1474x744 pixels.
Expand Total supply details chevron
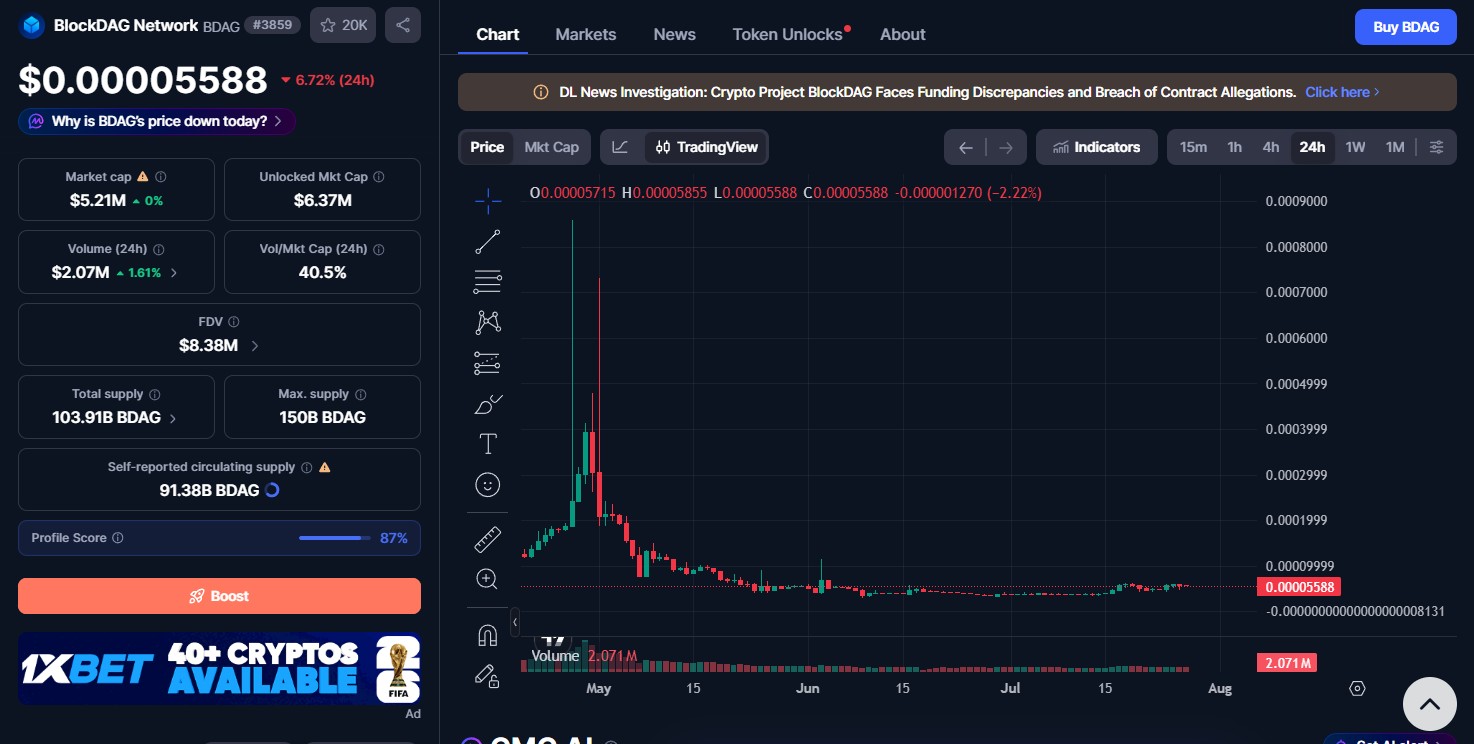click(x=172, y=418)
